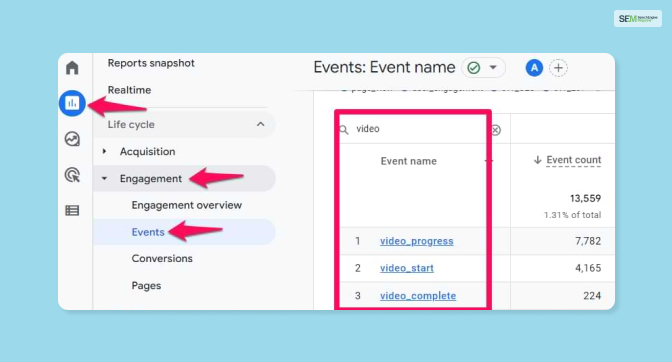Select the Engagement menu item
This screenshot has width=672, height=362.
click(151, 179)
